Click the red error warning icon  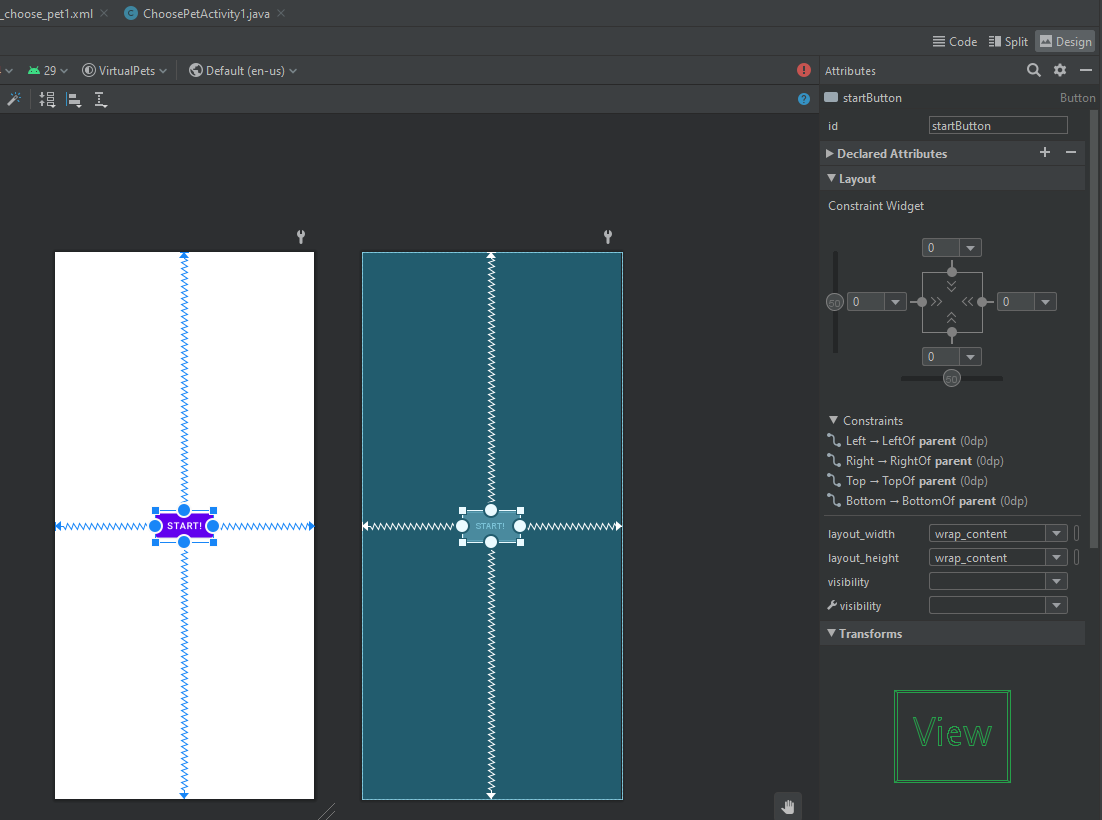(804, 70)
